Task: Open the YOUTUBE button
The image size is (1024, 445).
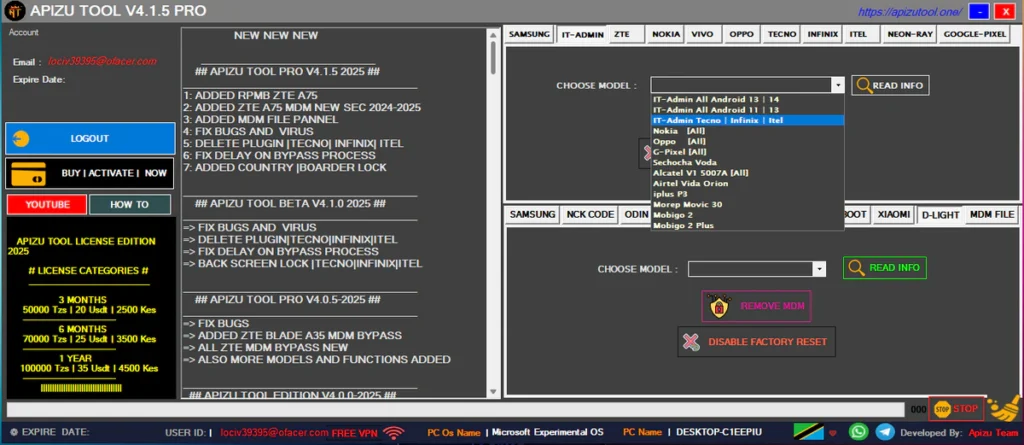Action: point(47,205)
